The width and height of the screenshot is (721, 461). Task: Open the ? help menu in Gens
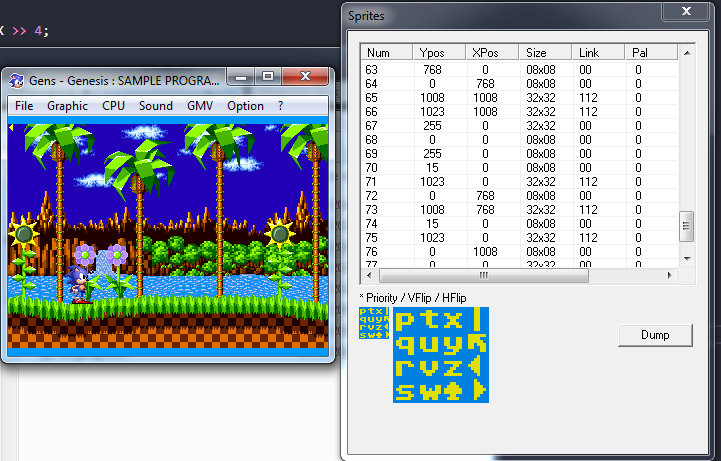(280, 106)
